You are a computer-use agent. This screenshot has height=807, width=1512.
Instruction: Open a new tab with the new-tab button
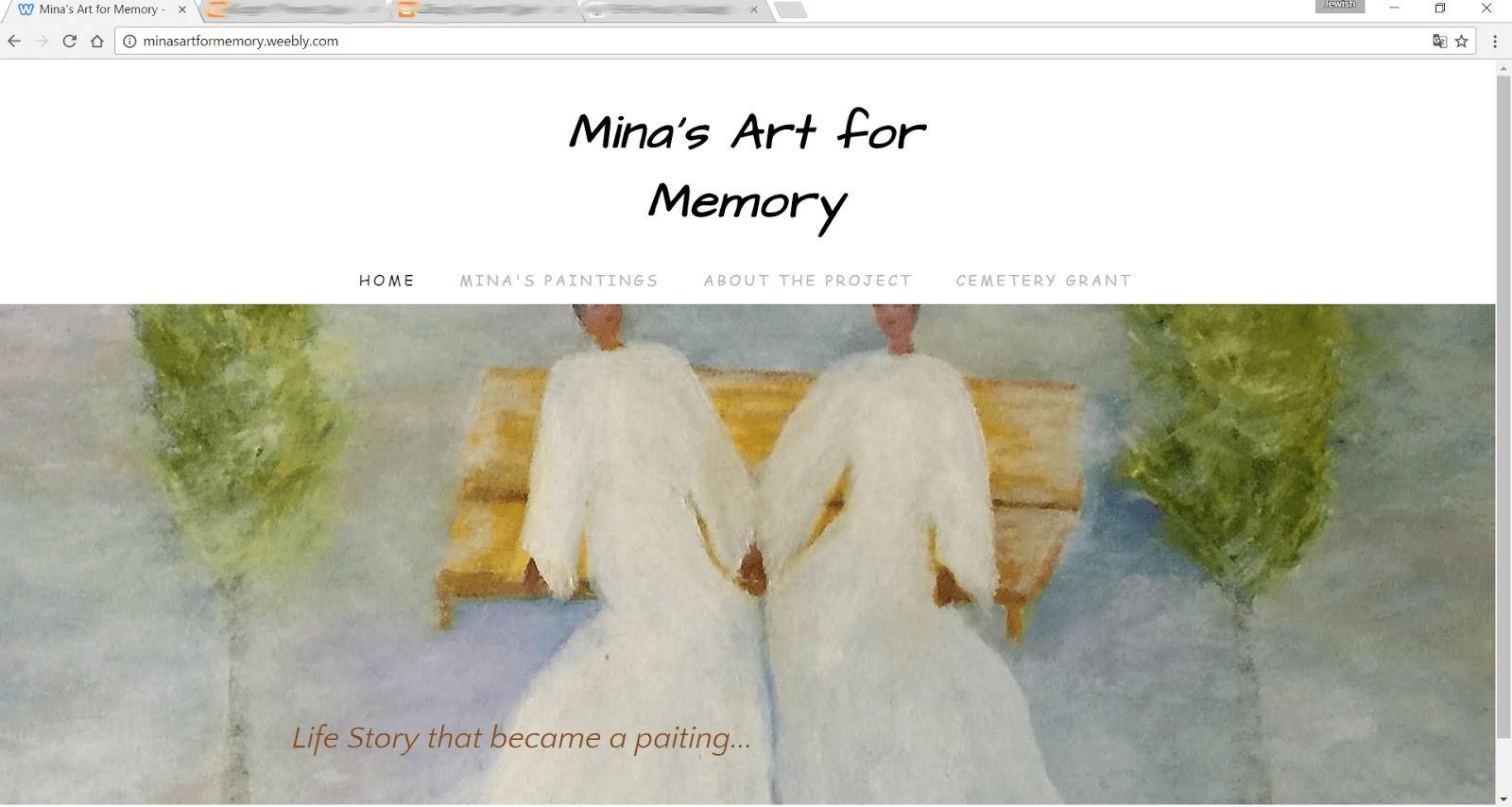(790, 10)
